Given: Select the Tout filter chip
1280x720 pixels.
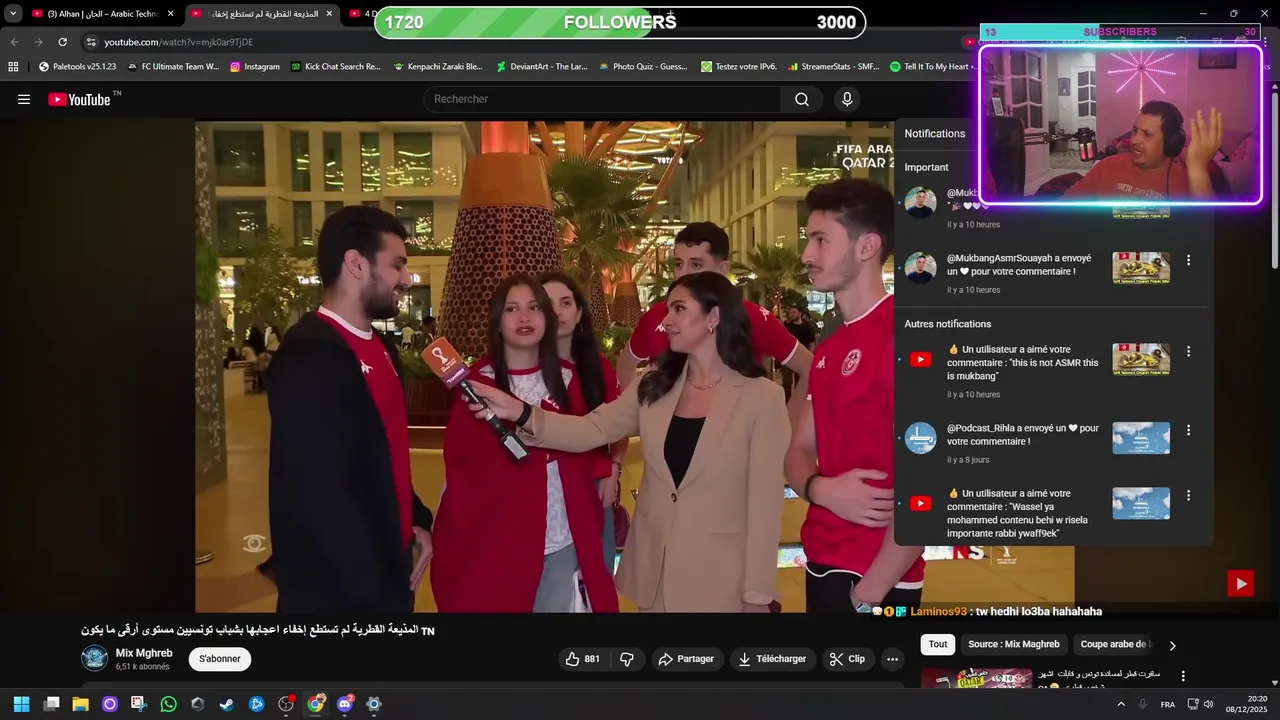Looking at the screenshot, I should 938,644.
